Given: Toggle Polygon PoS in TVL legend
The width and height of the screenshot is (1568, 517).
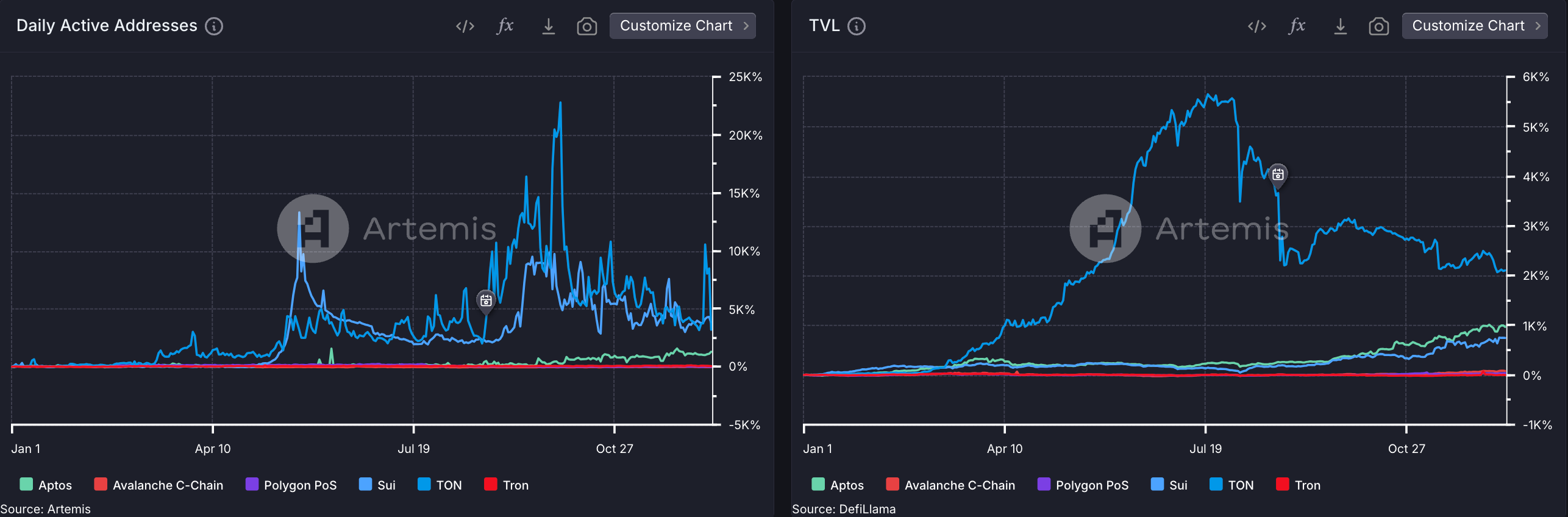Looking at the screenshot, I should click(x=1083, y=485).
